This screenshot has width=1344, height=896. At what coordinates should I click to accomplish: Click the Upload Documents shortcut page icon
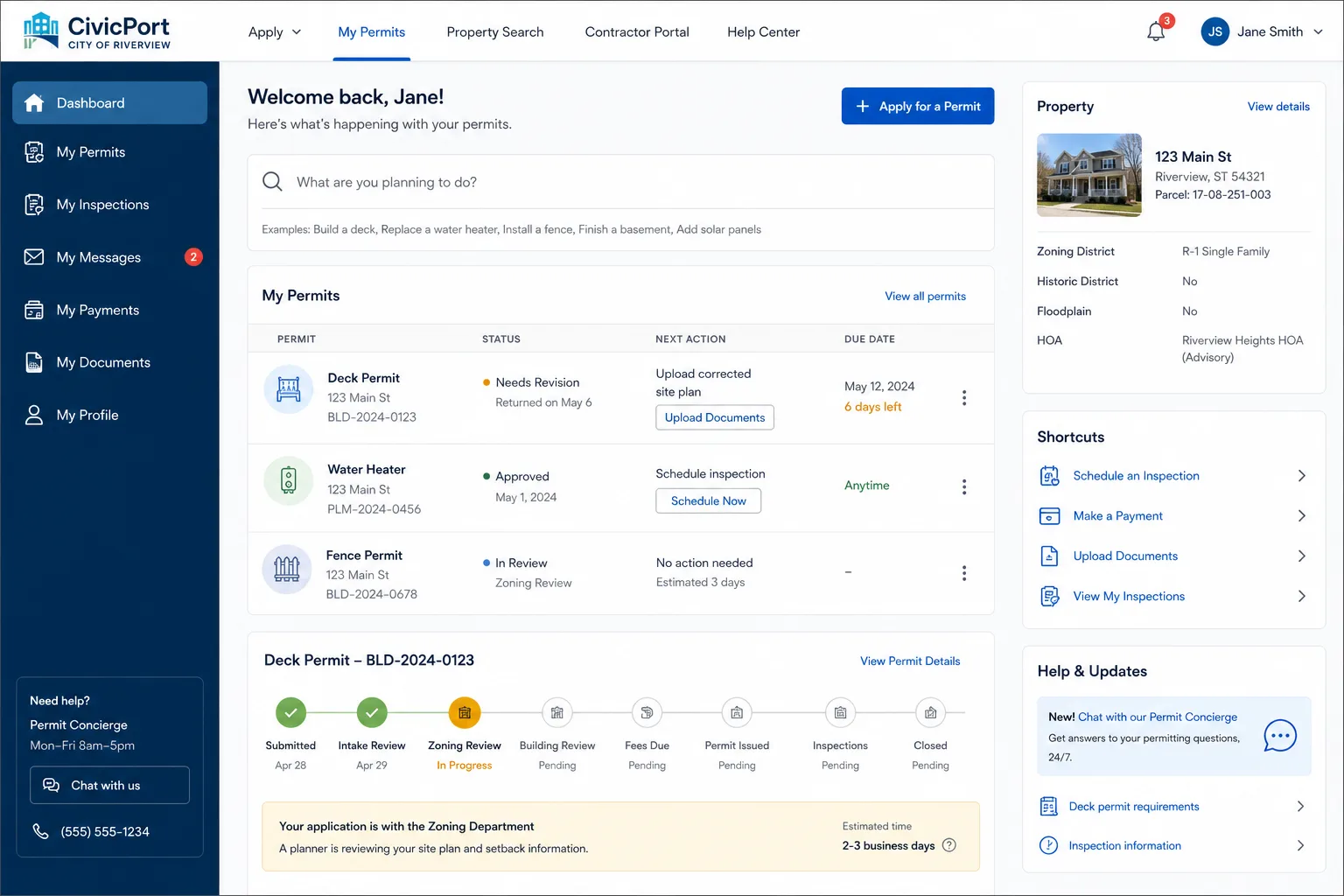1049,556
